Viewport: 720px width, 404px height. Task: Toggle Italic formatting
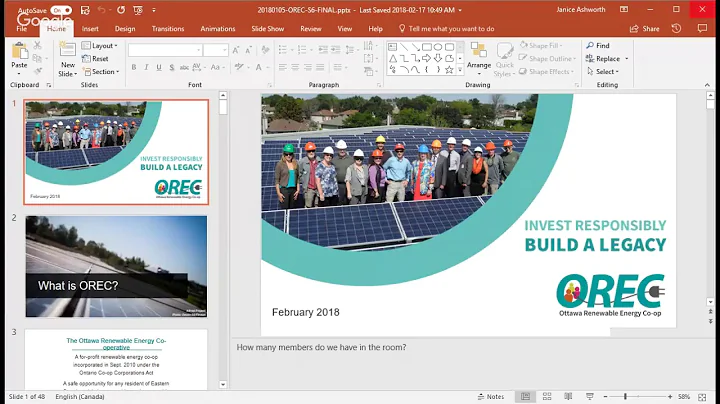[x=146, y=67]
